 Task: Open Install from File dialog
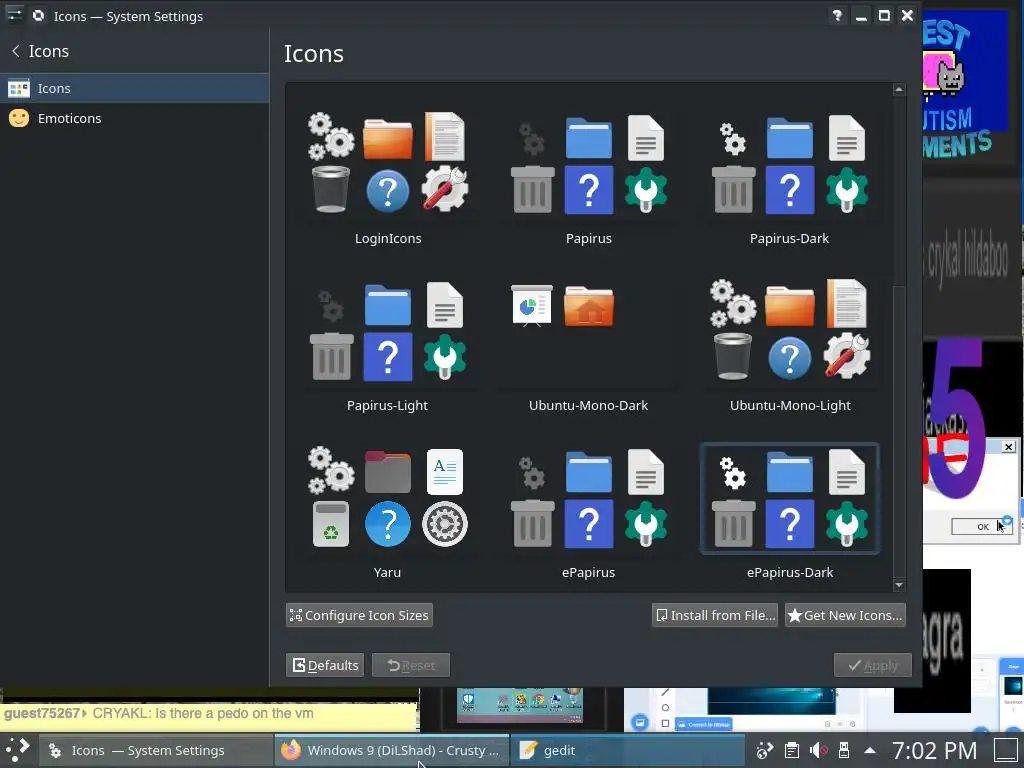pos(715,615)
